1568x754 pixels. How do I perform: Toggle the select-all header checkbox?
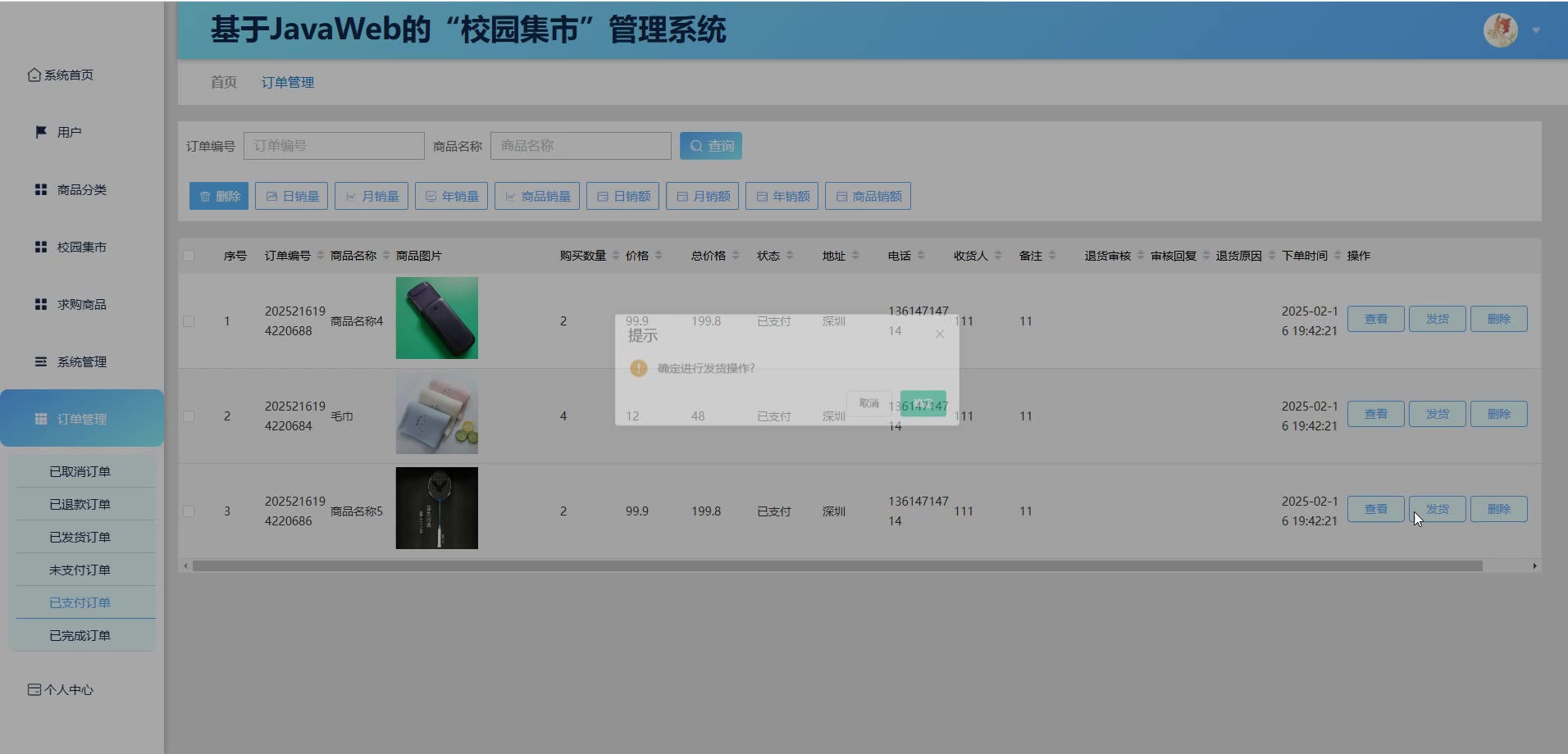pos(189,256)
